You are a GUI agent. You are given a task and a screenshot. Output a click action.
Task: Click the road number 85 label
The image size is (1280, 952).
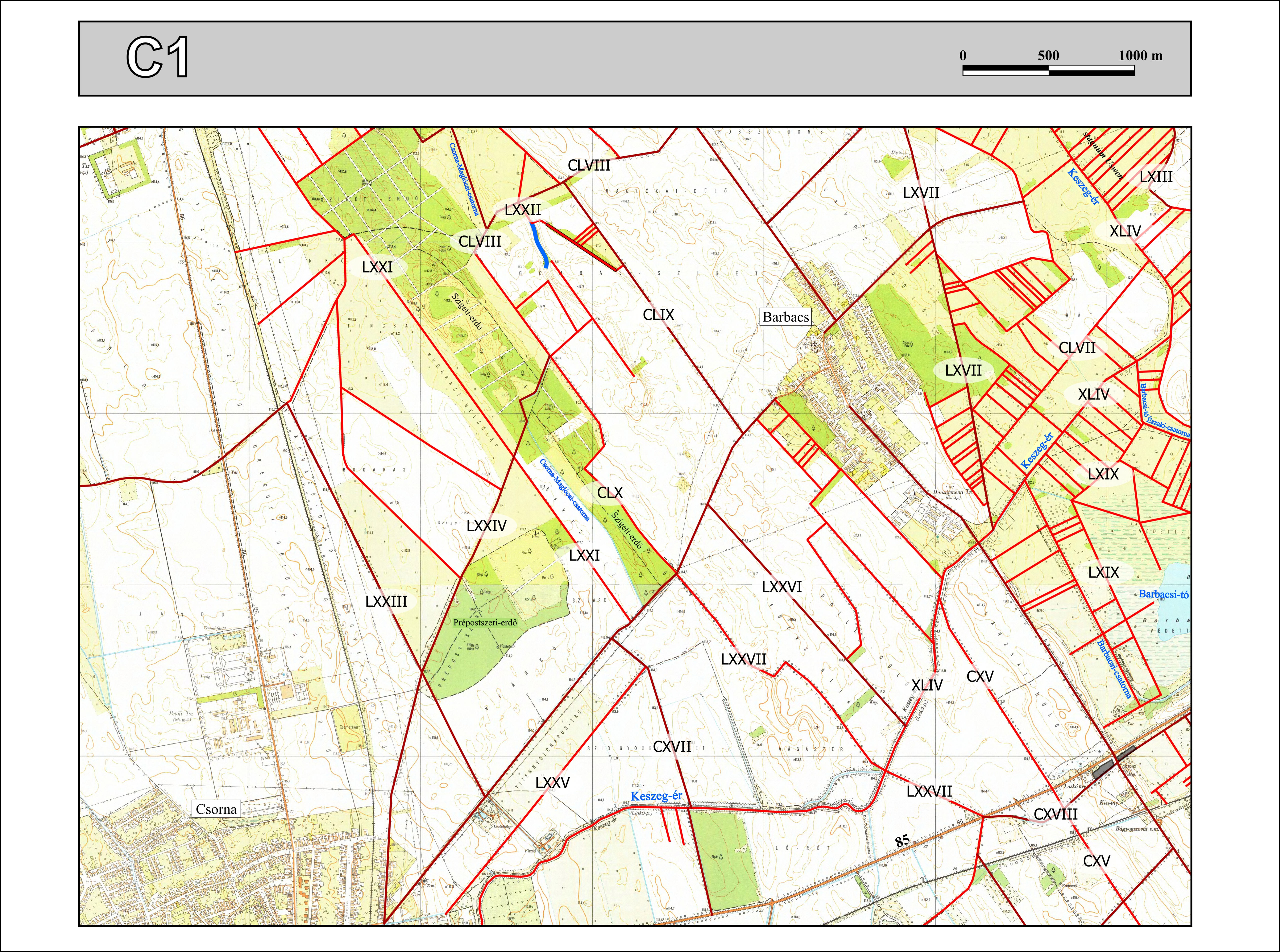(902, 841)
